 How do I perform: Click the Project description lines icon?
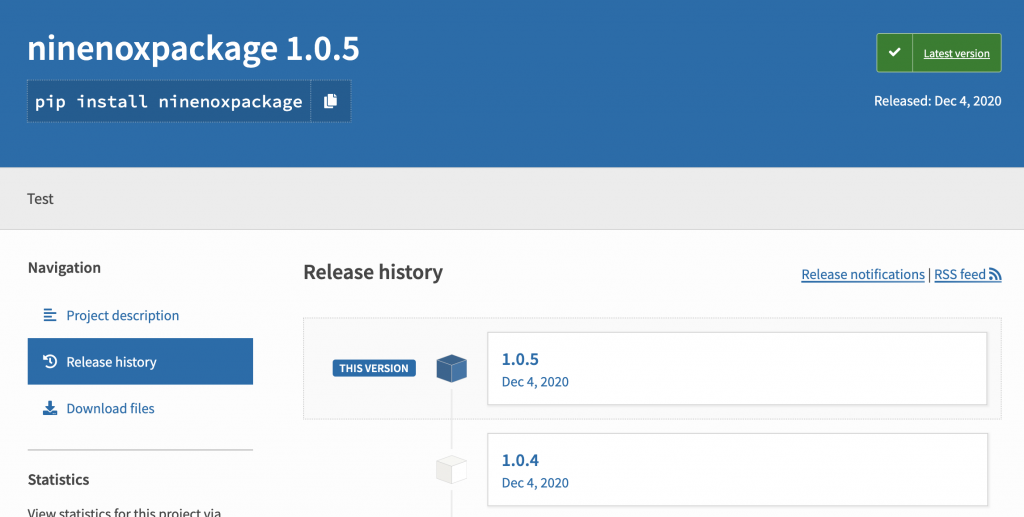[x=50, y=315]
